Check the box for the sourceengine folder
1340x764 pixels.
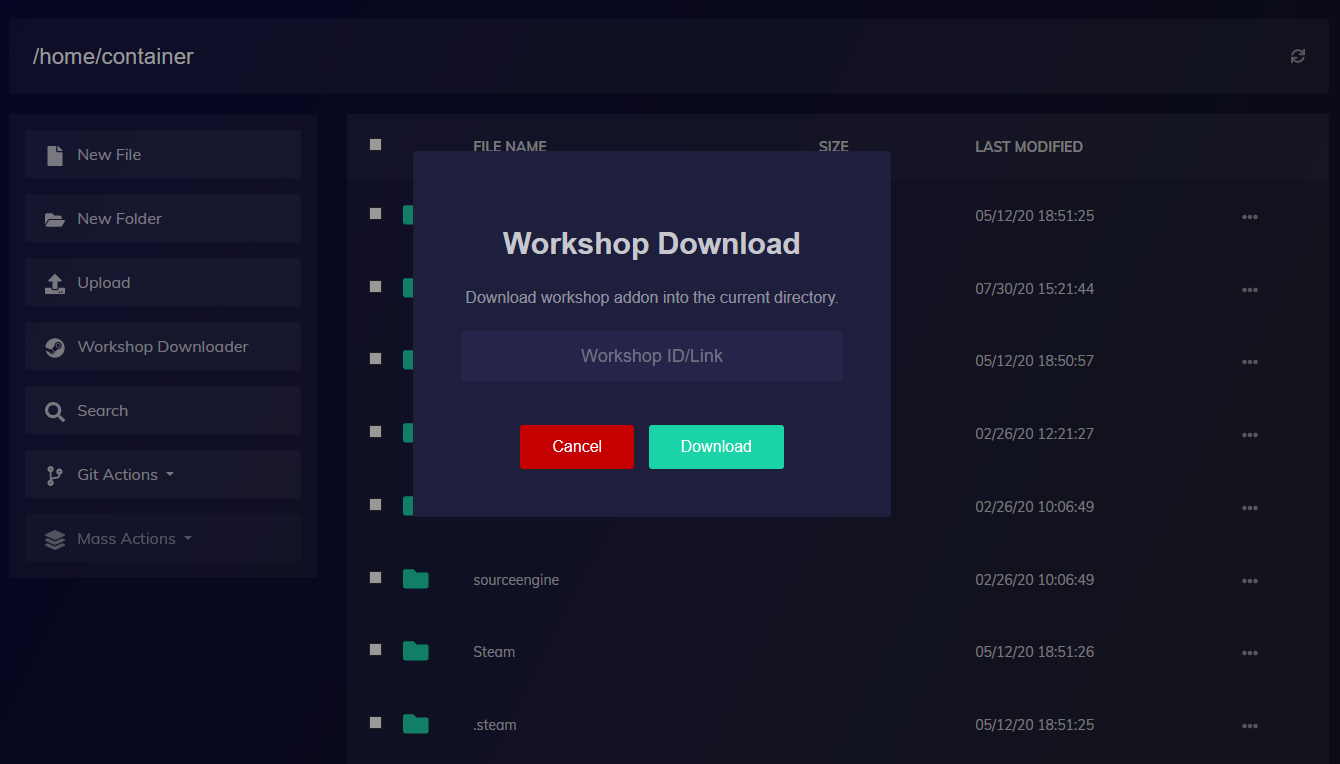tap(376, 578)
